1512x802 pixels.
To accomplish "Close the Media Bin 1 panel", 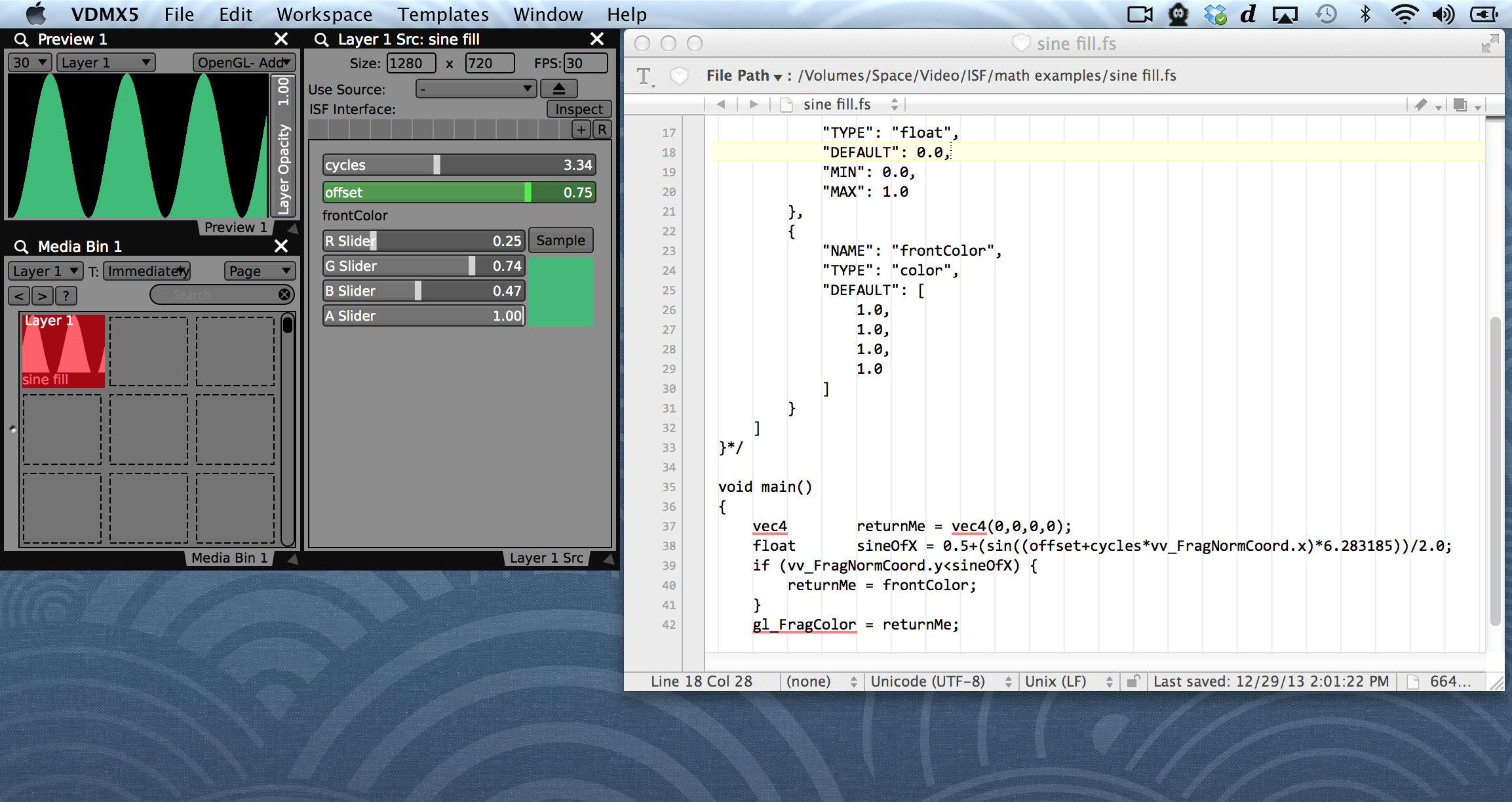I will (281, 246).
